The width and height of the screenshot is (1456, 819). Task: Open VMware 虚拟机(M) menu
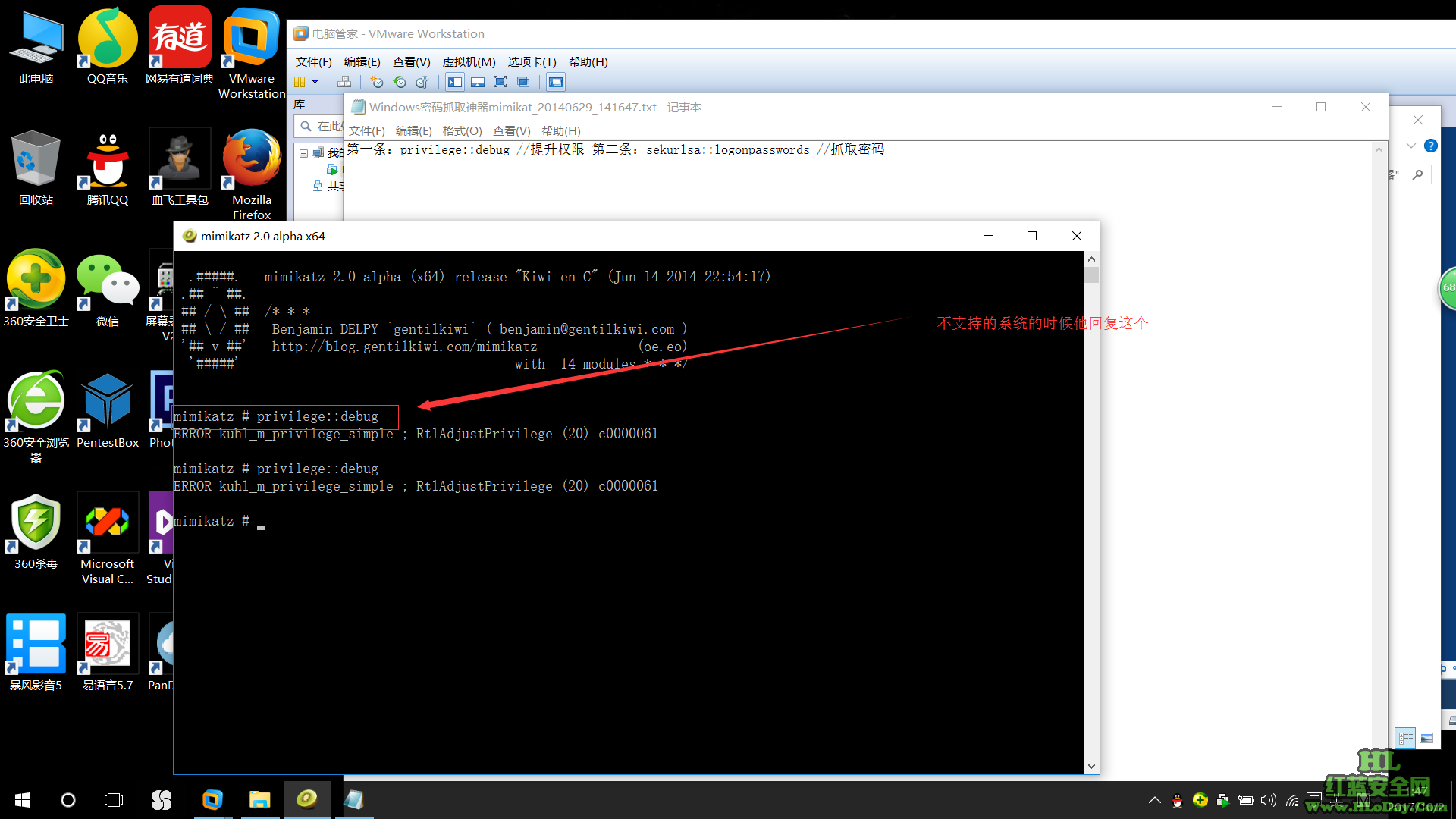pyautogui.click(x=469, y=62)
